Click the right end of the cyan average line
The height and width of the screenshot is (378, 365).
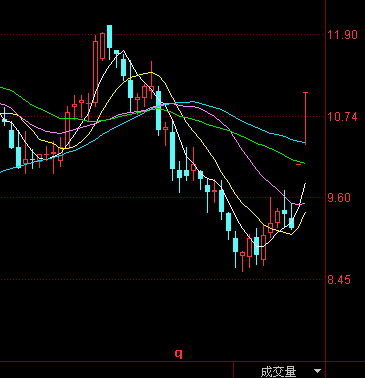(304, 143)
